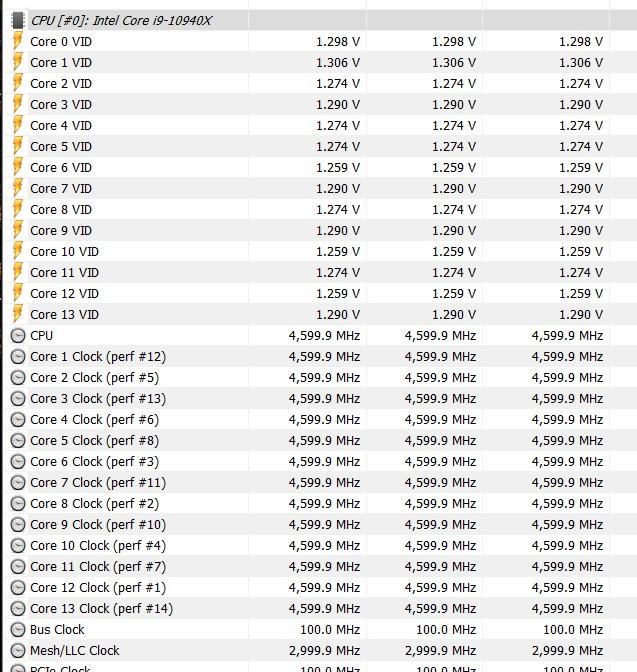
Task: Click Bus Clock middle-column value 100.0 MHz
Action: coord(446,630)
